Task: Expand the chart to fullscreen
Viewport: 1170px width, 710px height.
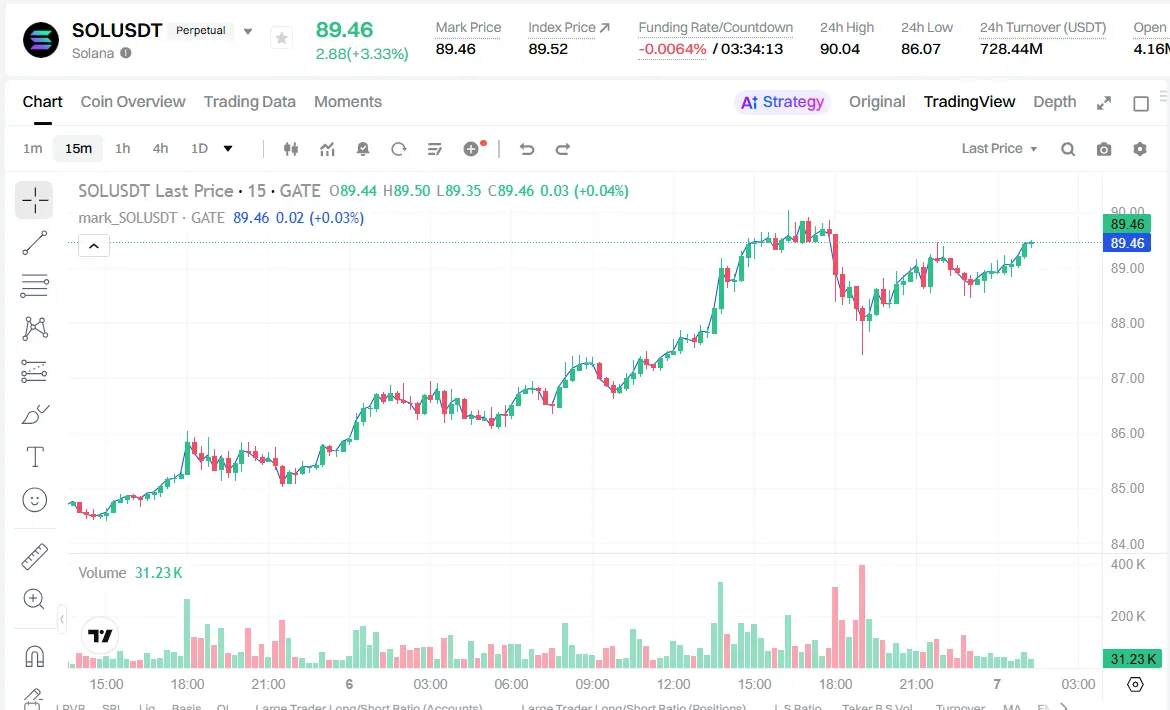Action: coord(1104,103)
